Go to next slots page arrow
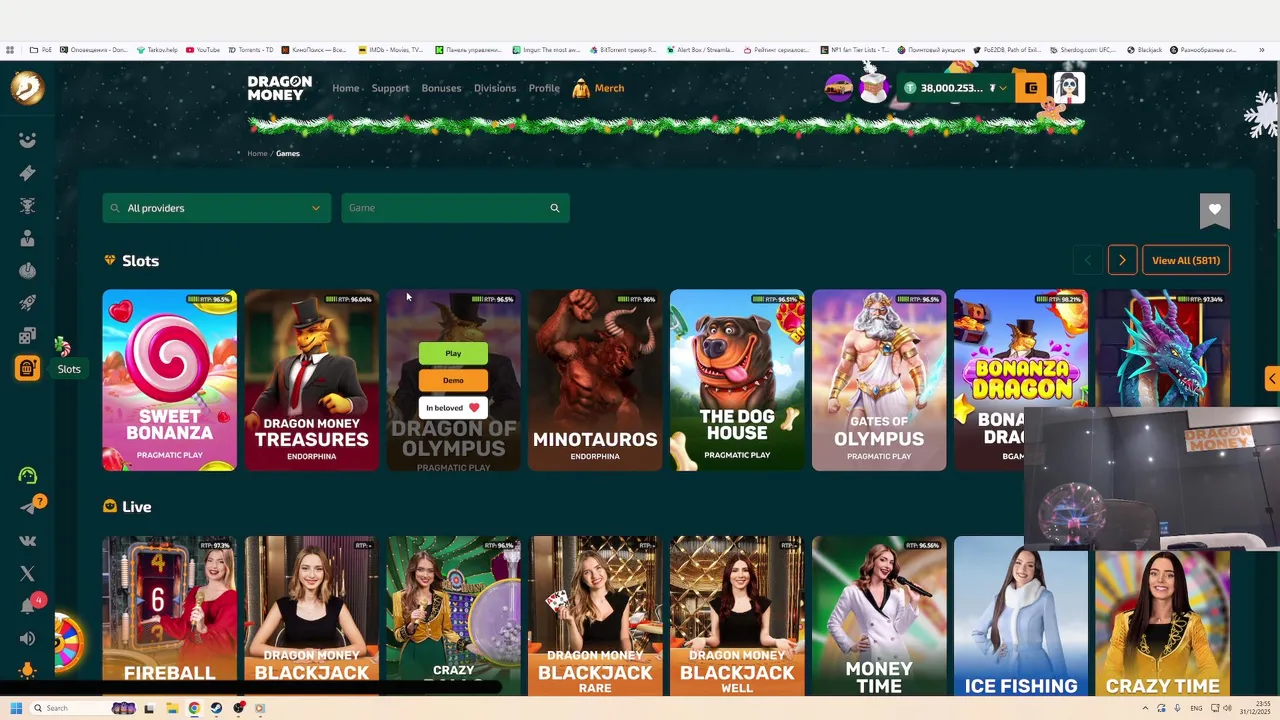The width and height of the screenshot is (1280, 720). click(x=1122, y=260)
